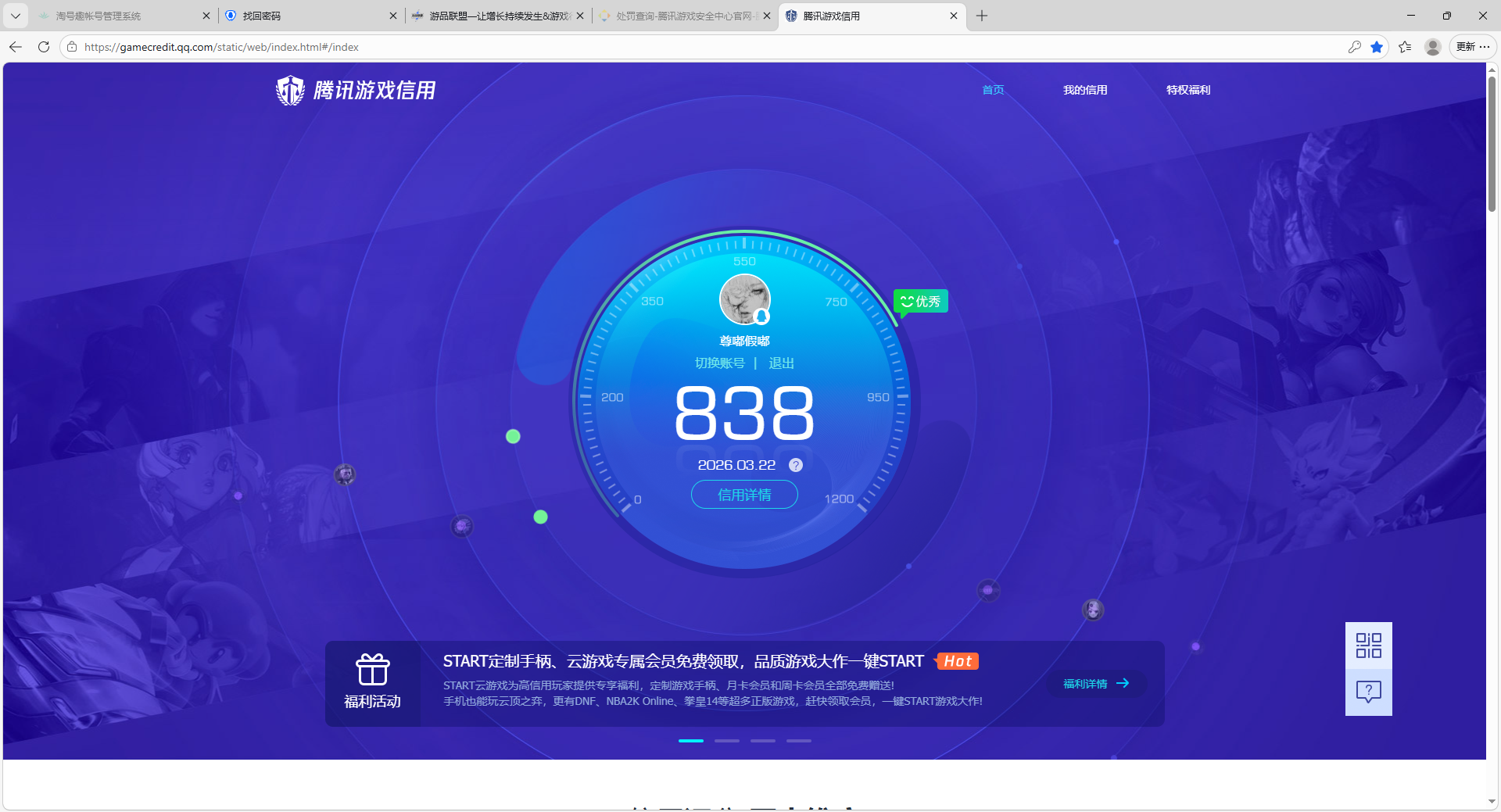The width and height of the screenshot is (1501, 812).
Task: Open 福利详情 link in the banner
Action: [x=1095, y=684]
